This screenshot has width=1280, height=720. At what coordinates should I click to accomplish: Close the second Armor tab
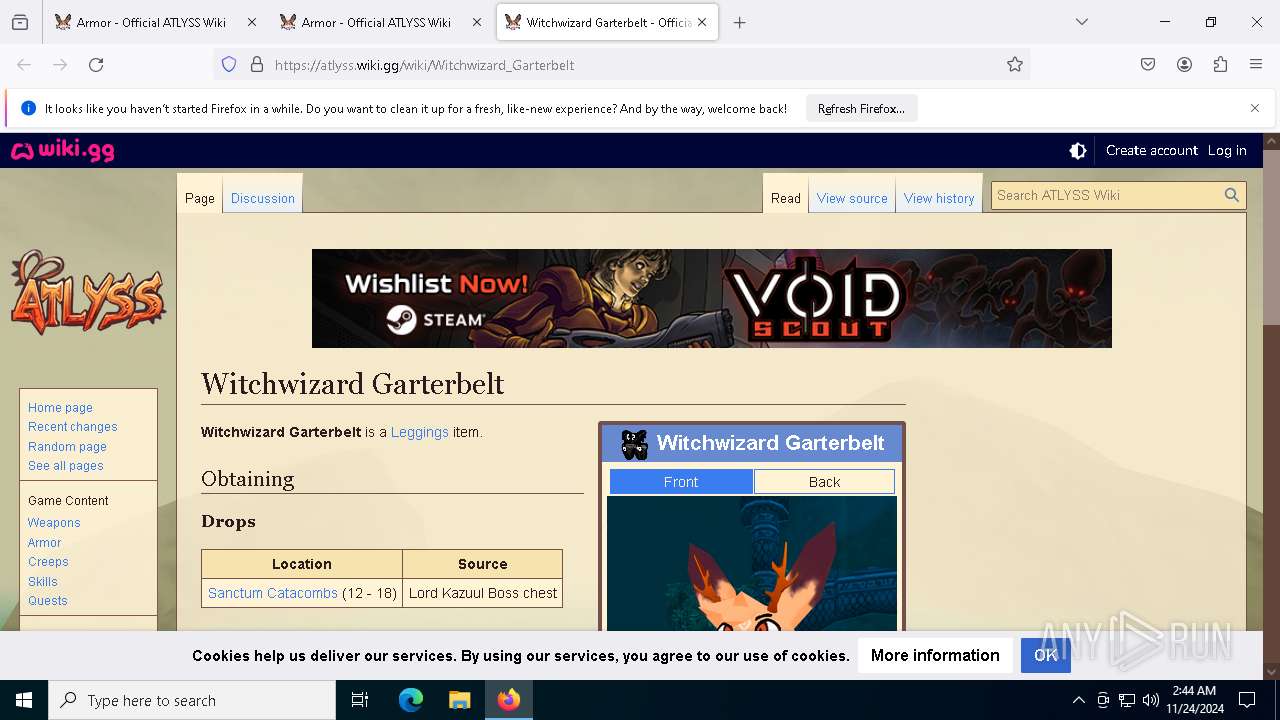click(x=477, y=22)
